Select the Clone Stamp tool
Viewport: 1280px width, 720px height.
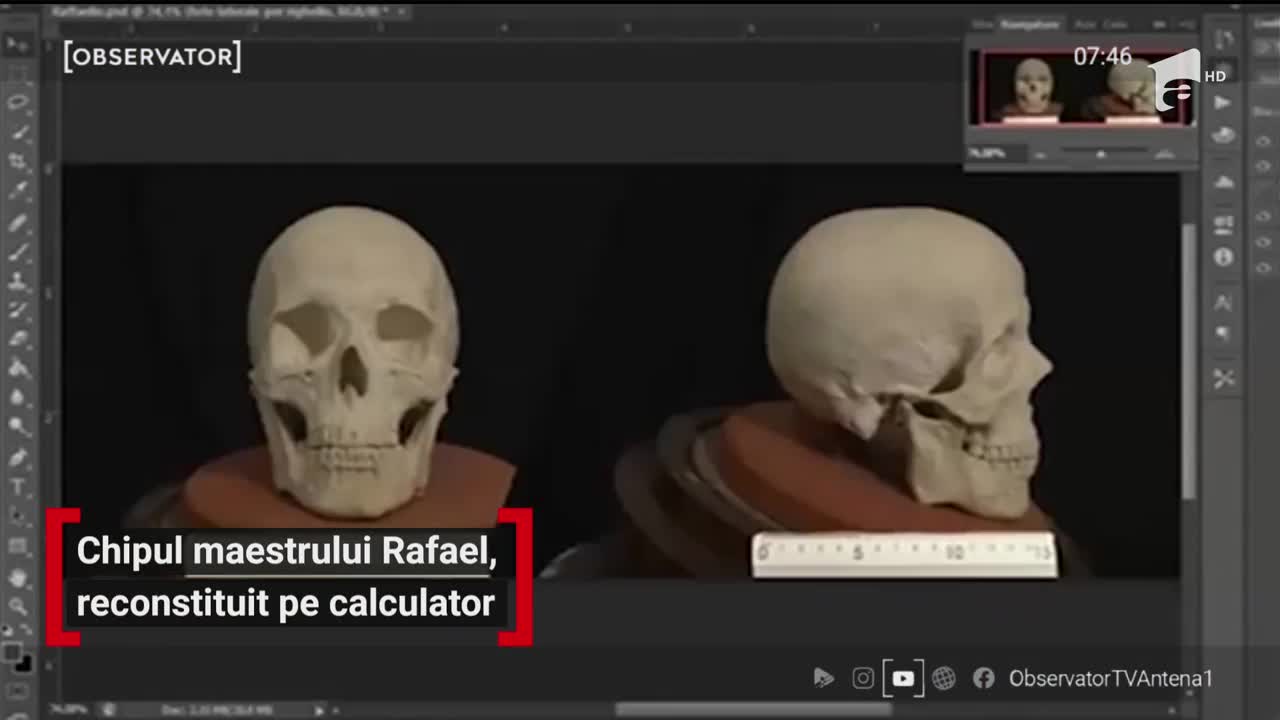pyautogui.click(x=17, y=280)
